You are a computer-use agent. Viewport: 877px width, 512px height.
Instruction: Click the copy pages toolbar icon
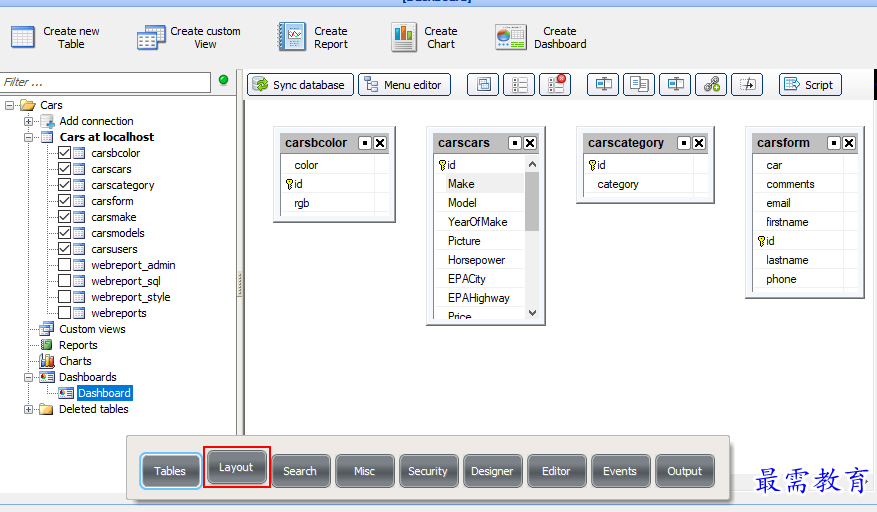pyautogui.click(x=639, y=85)
